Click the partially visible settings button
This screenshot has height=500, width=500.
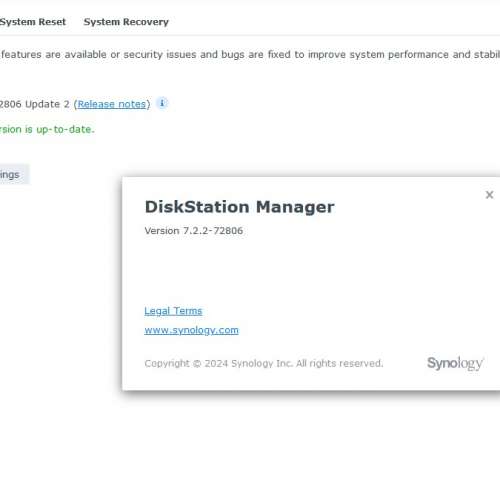(14, 174)
